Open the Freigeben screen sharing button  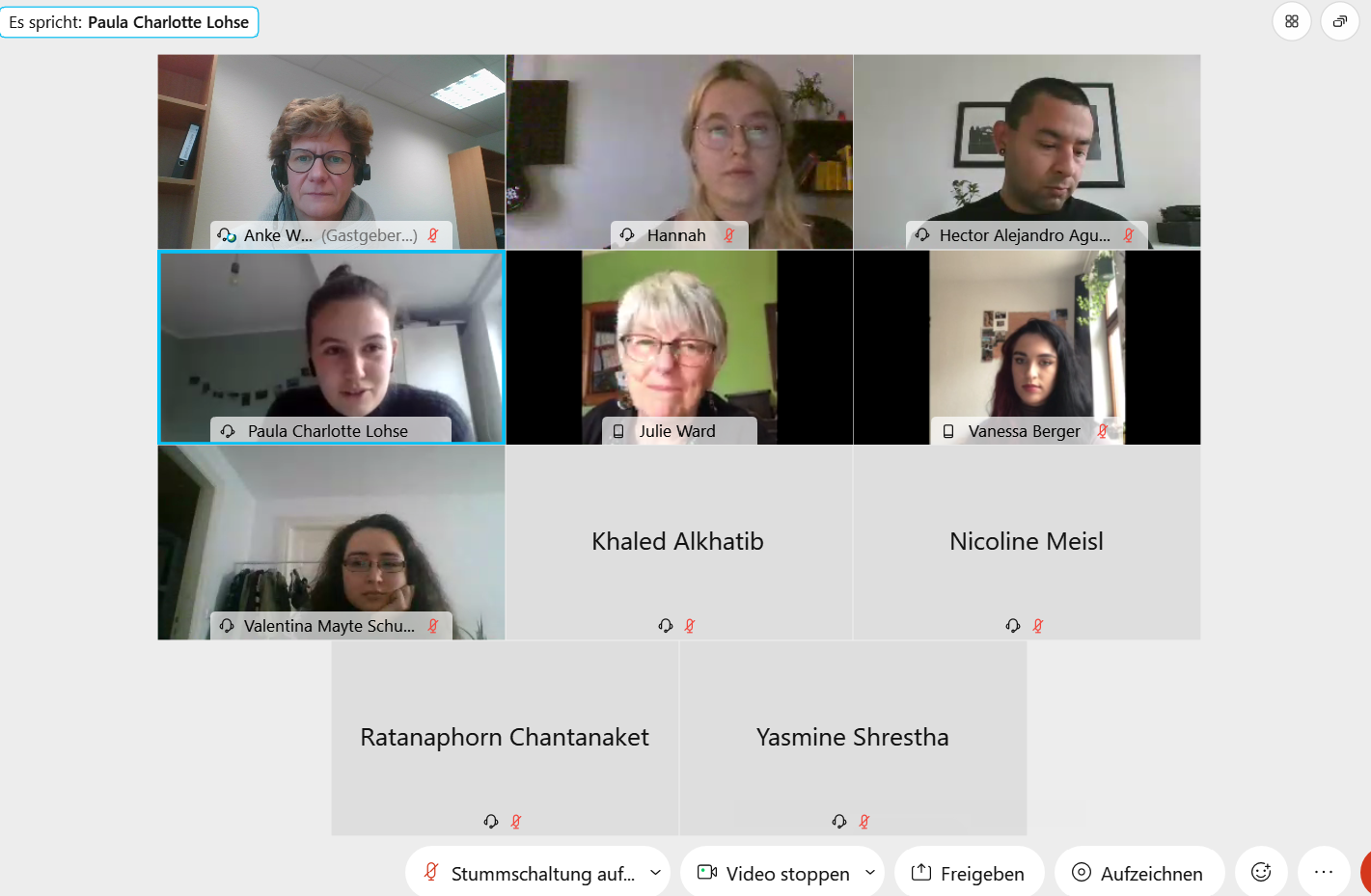pyautogui.click(x=969, y=872)
